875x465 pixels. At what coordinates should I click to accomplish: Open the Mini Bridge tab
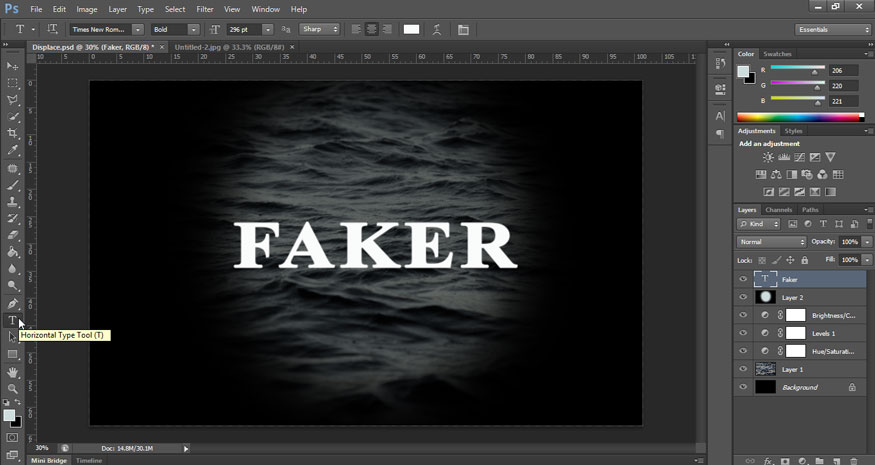tap(49, 461)
